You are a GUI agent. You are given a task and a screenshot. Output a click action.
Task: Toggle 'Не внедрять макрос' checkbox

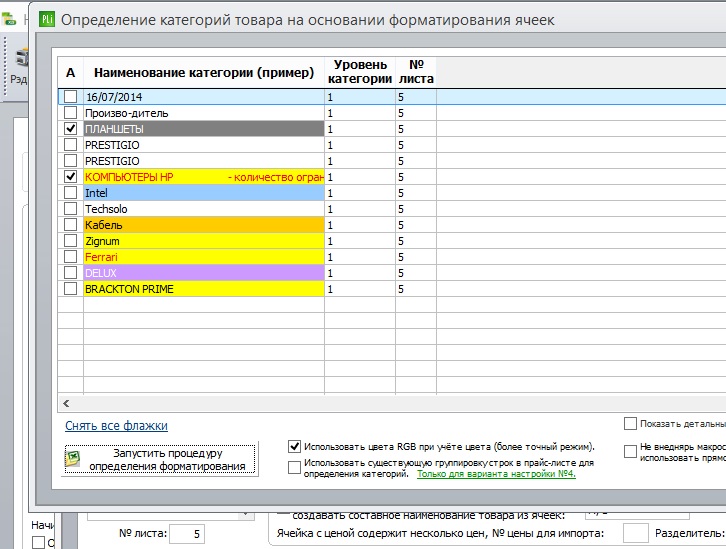click(x=630, y=451)
